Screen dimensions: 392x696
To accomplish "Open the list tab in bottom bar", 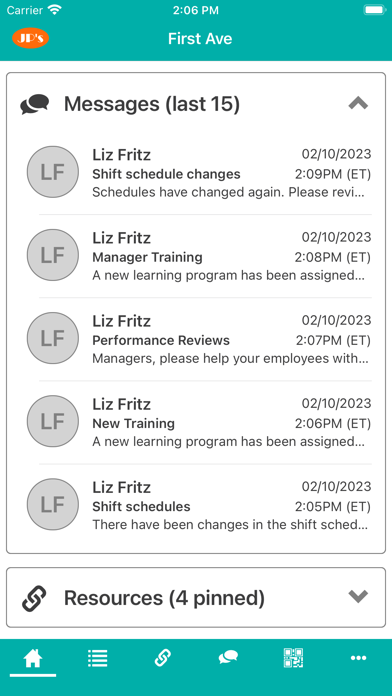I will click(97, 658).
